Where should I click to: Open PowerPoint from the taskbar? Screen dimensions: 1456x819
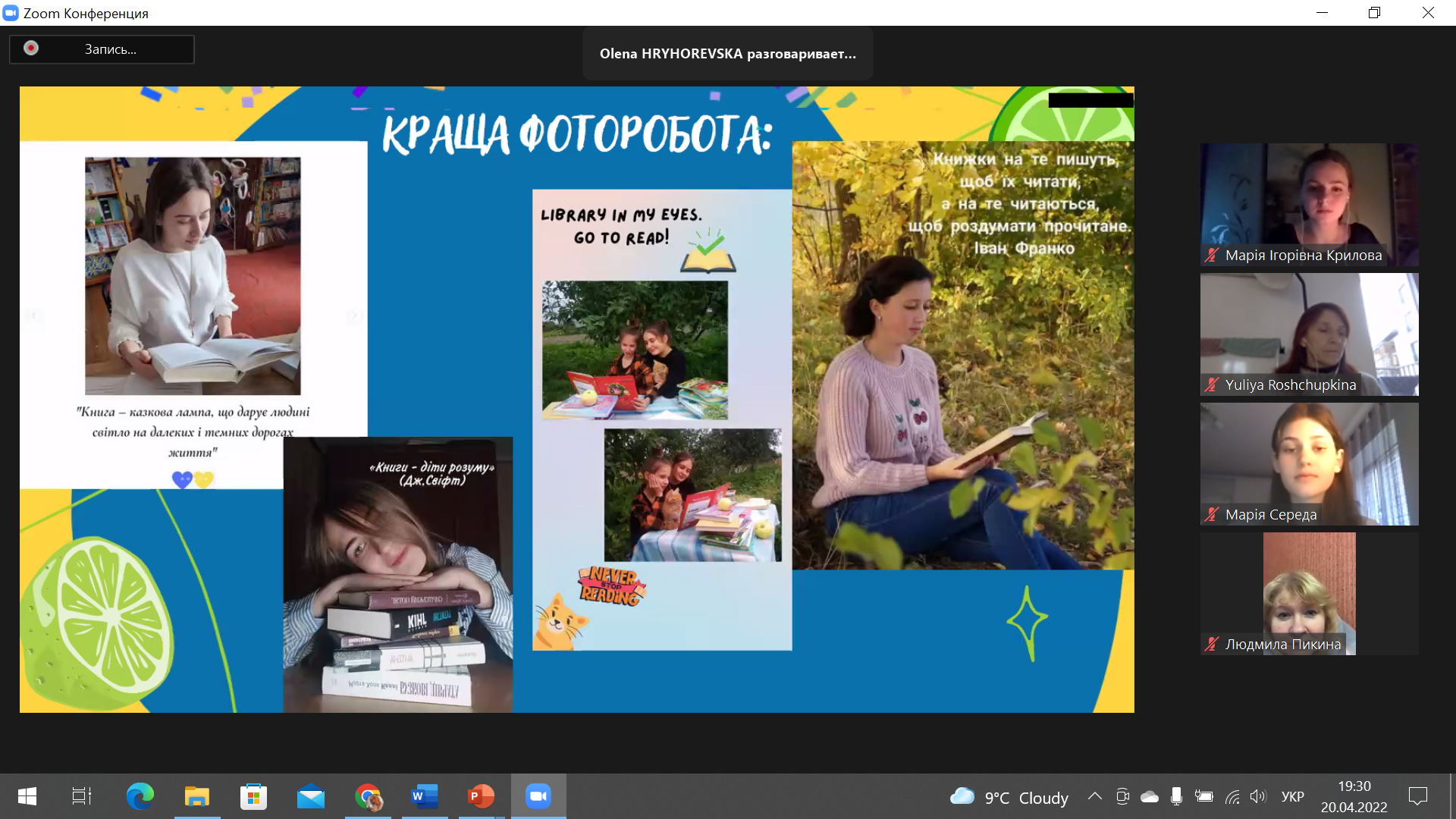point(481,796)
